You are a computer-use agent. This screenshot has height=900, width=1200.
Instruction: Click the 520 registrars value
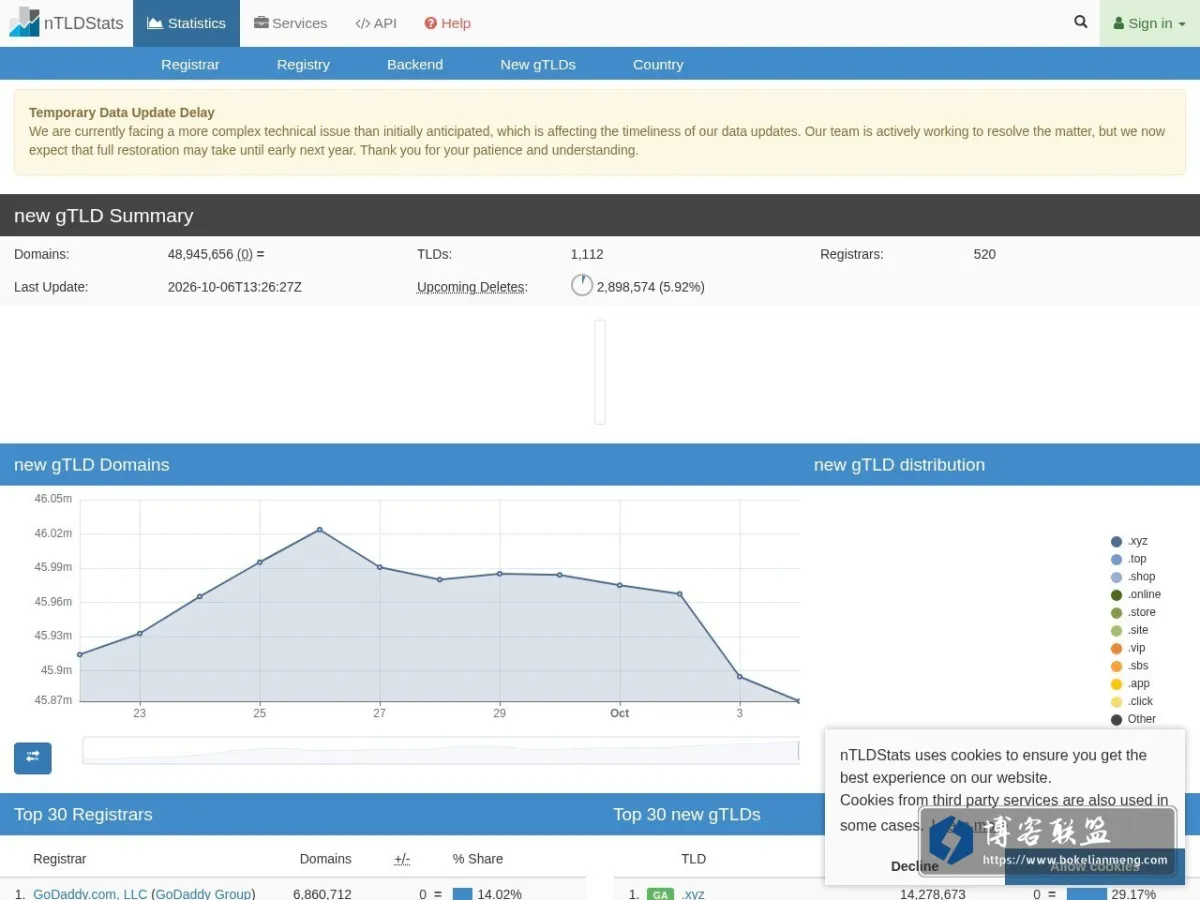(x=985, y=254)
